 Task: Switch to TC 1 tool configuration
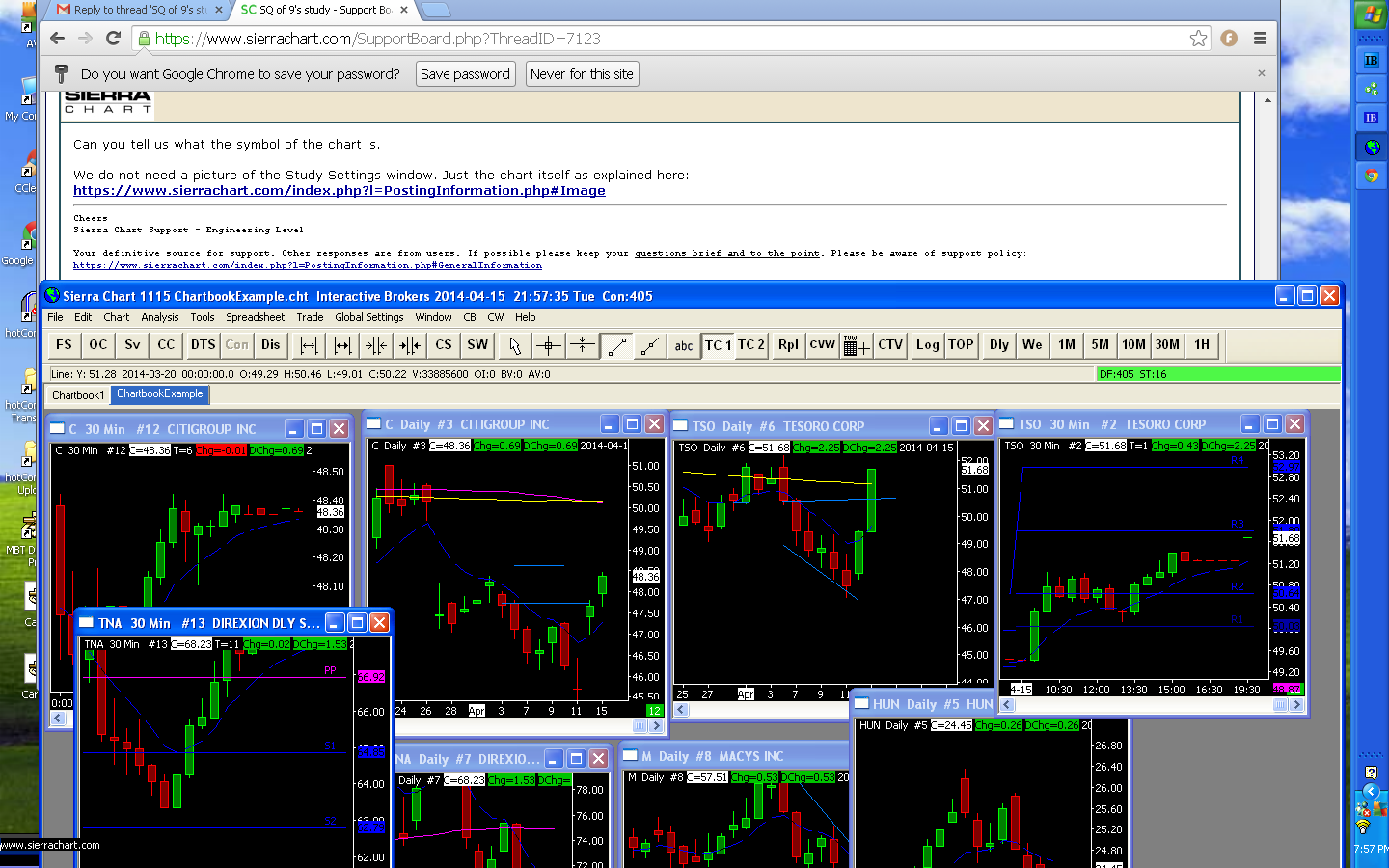pyautogui.click(x=718, y=345)
